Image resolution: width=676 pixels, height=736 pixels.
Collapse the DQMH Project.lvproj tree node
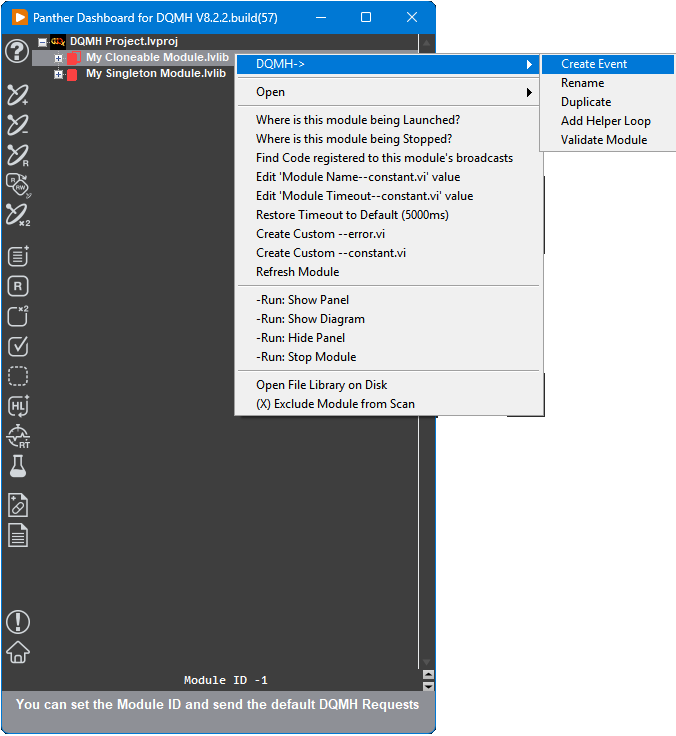(x=42, y=42)
